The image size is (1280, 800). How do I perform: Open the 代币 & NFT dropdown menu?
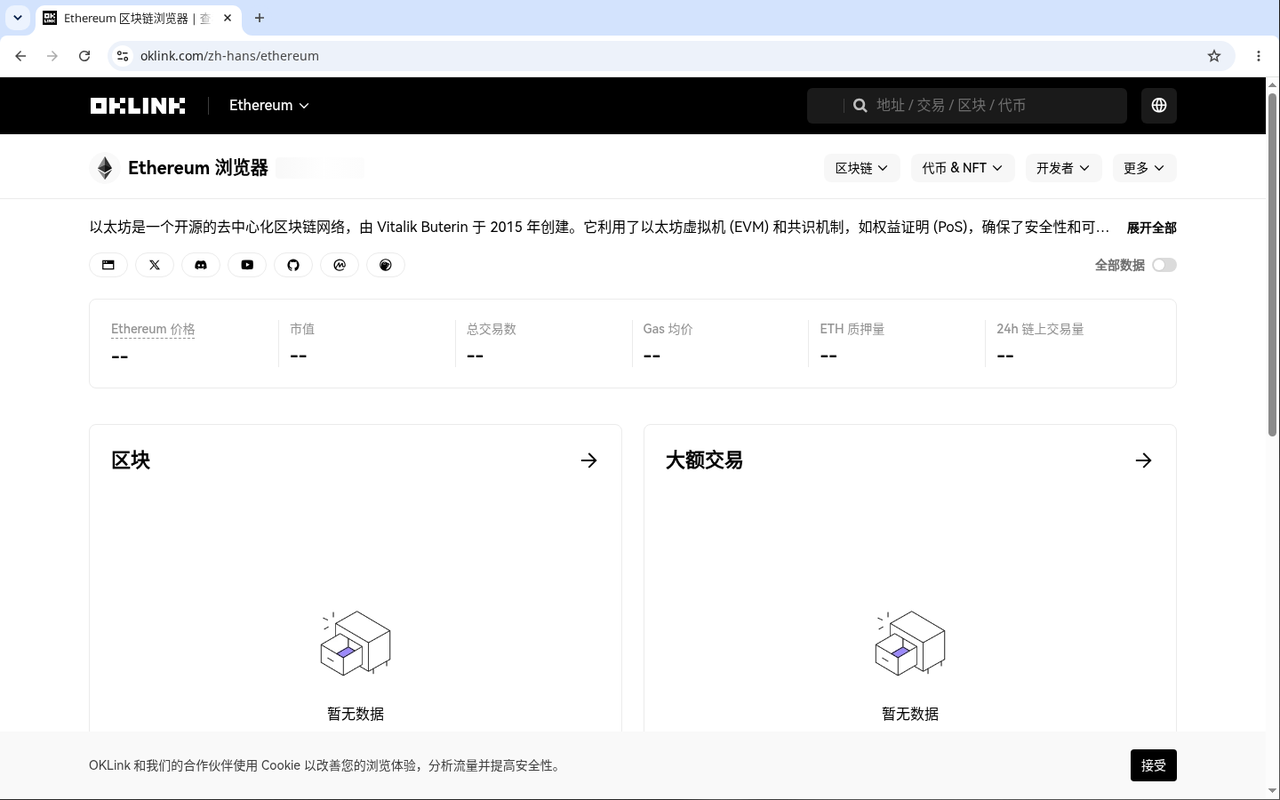[x=962, y=168]
